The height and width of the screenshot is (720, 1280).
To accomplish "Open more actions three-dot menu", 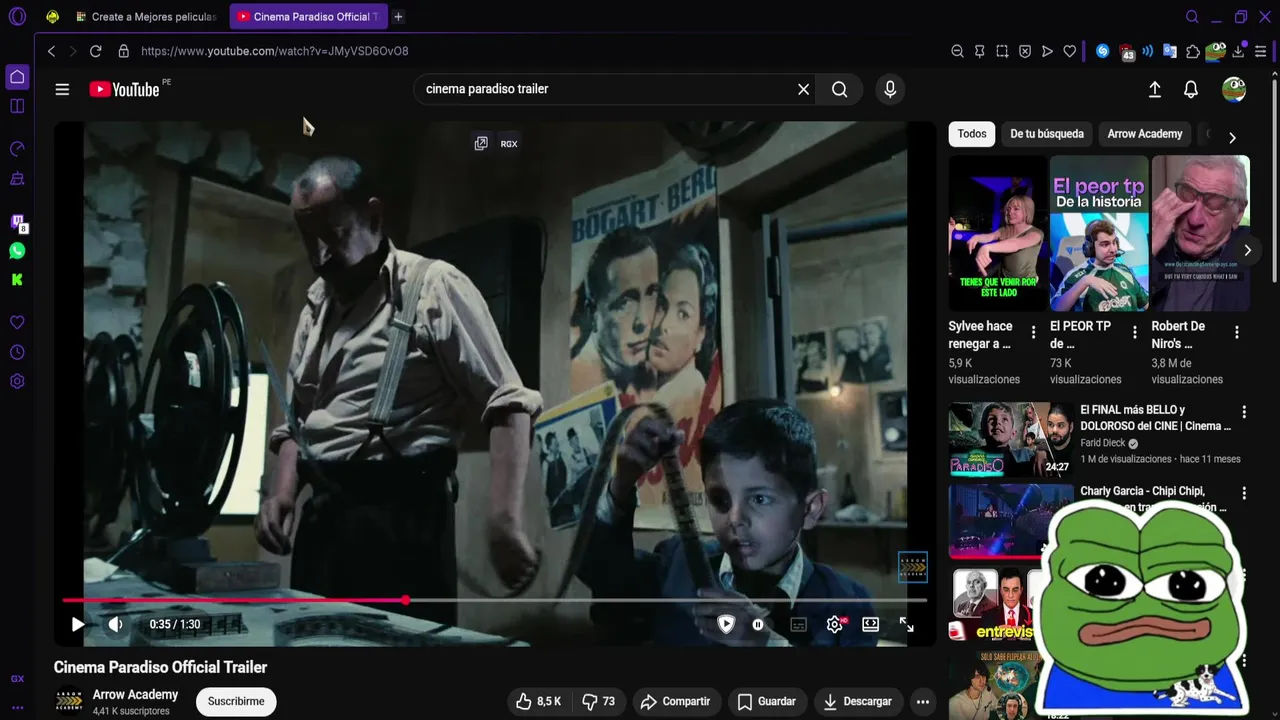I will click(x=923, y=701).
